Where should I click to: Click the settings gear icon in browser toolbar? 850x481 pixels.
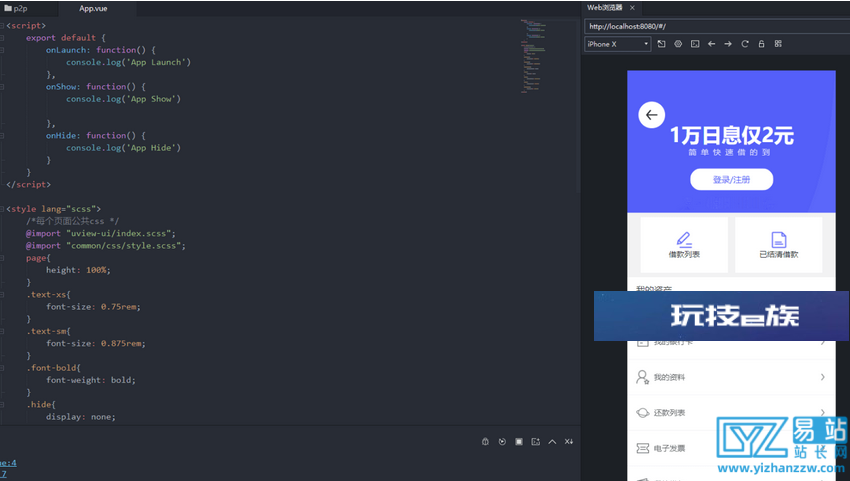[678, 44]
